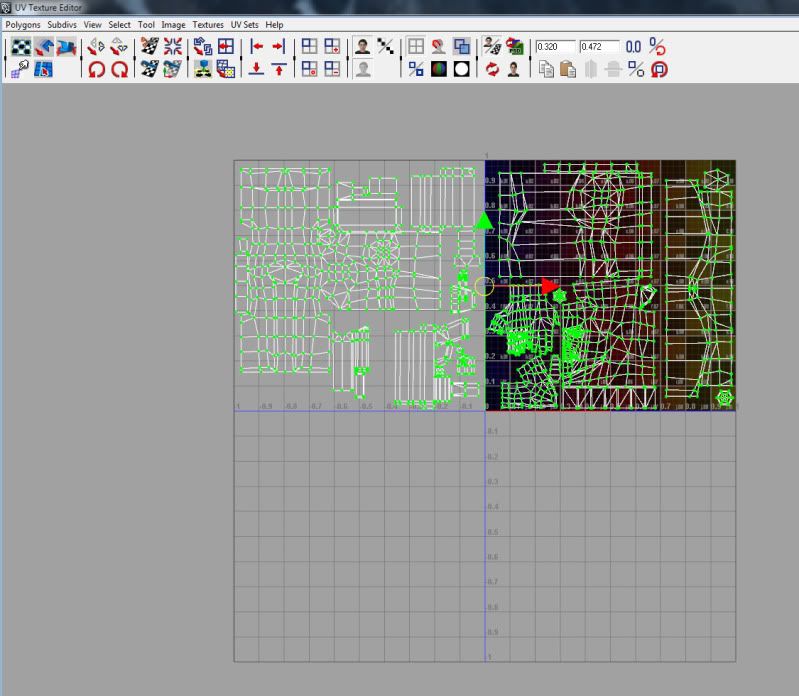Display RGB channels of texture
Viewport: 799px width, 696px height.
tap(439, 69)
